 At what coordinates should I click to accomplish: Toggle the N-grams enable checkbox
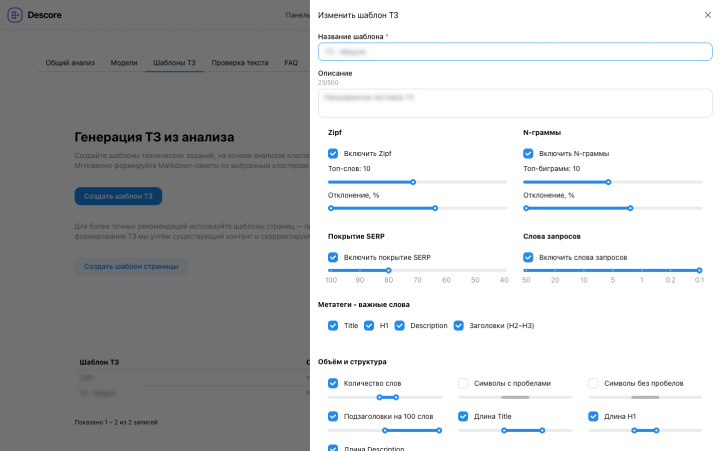tap(528, 153)
